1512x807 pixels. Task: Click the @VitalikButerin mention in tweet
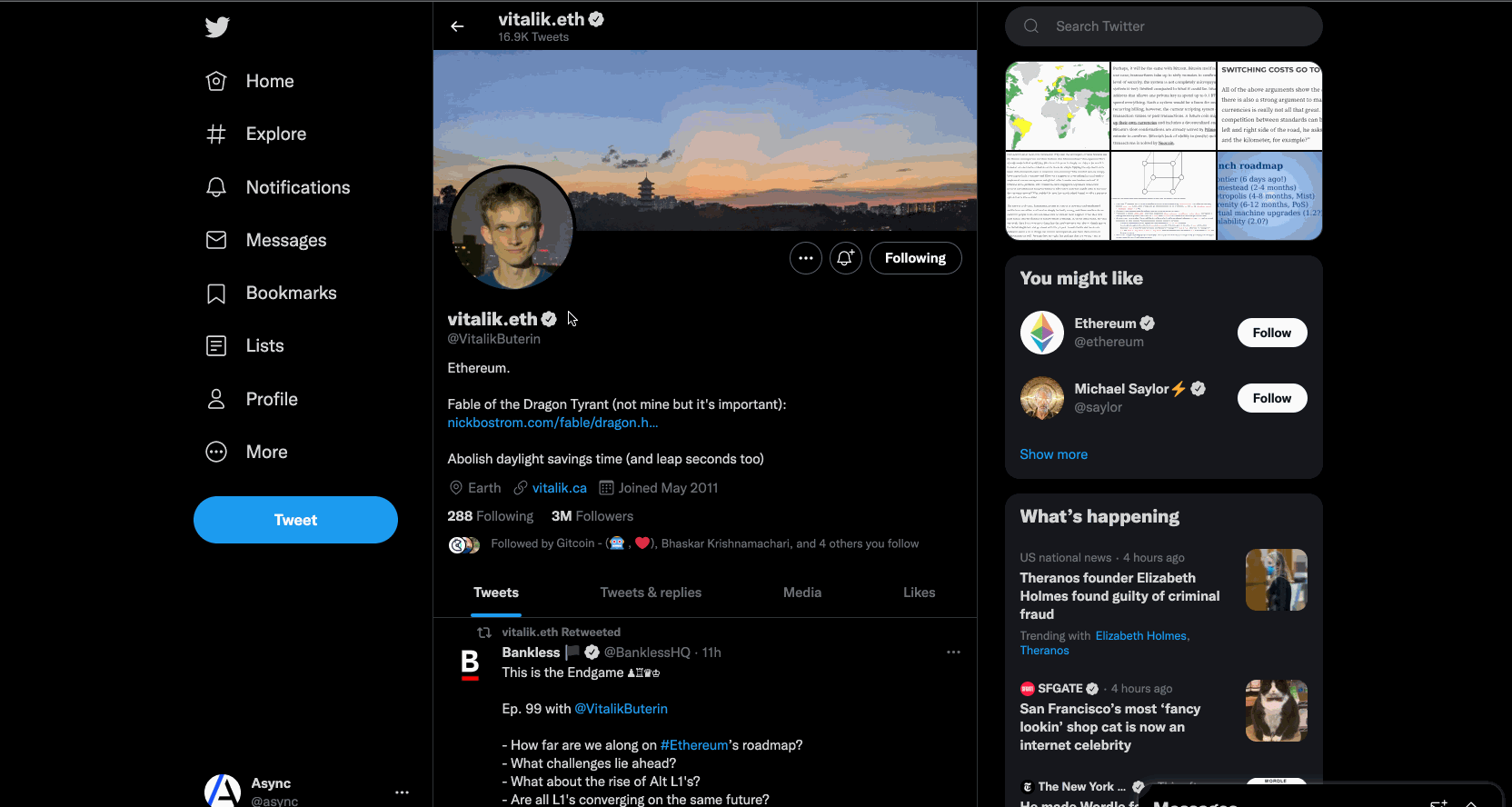pos(622,709)
